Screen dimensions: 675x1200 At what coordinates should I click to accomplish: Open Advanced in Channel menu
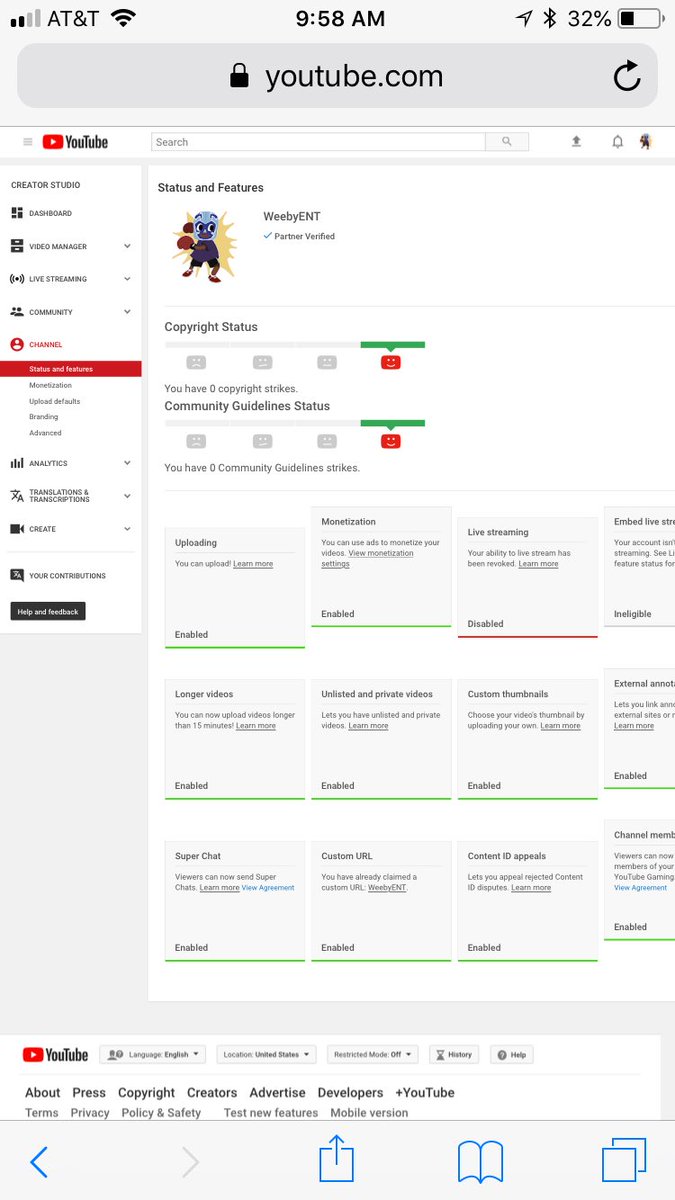coord(46,433)
